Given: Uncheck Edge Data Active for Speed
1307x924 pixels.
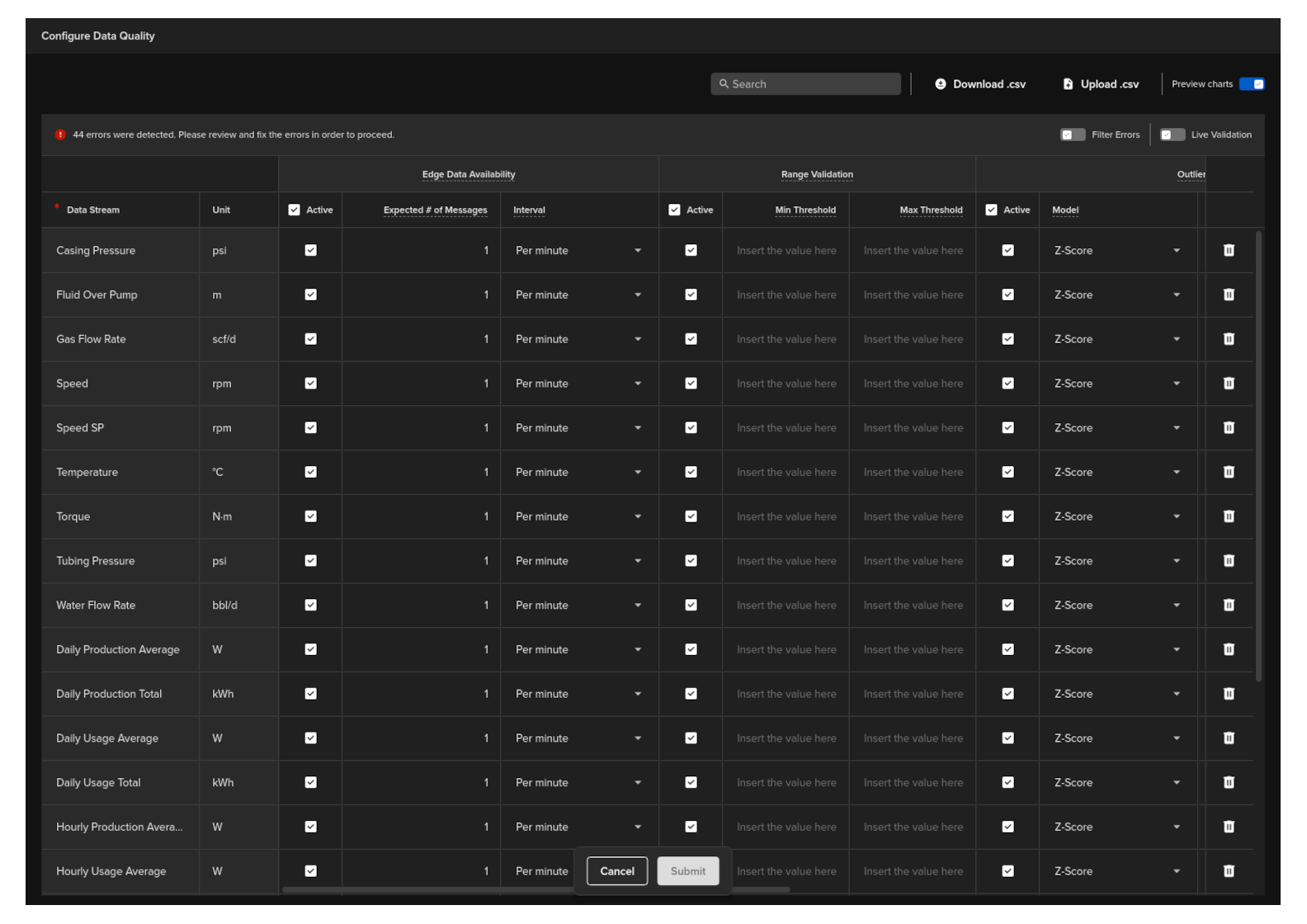Looking at the screenshot, I should click(x=311, y=384).
